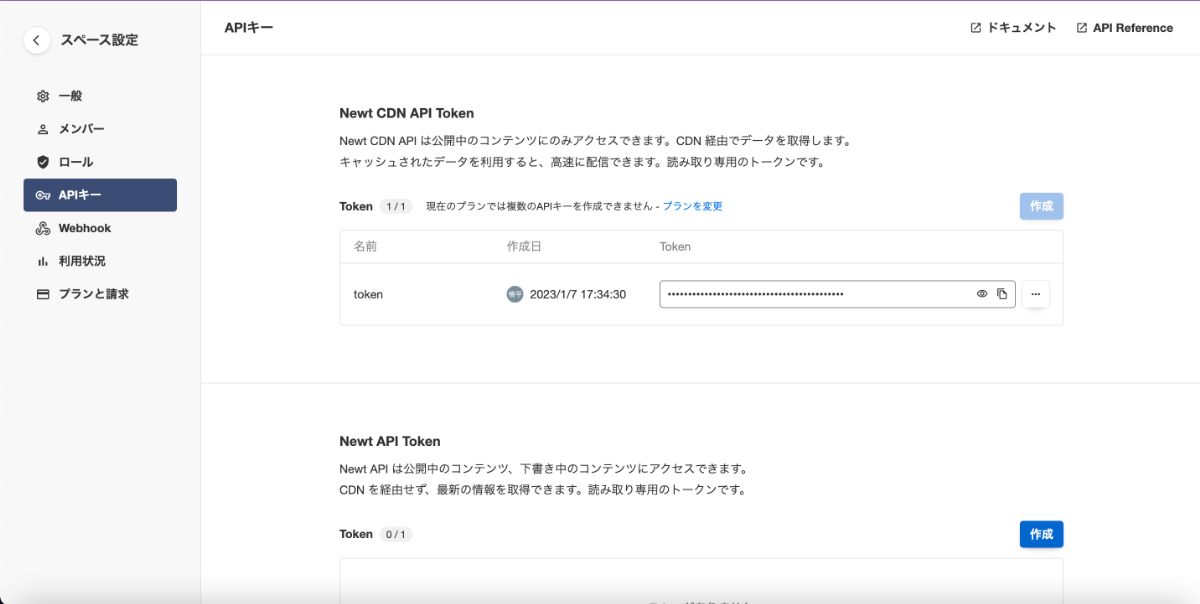Follow the プランを変更 link
The height and width of the screenshot is (604, 1200).
(693, 206)
